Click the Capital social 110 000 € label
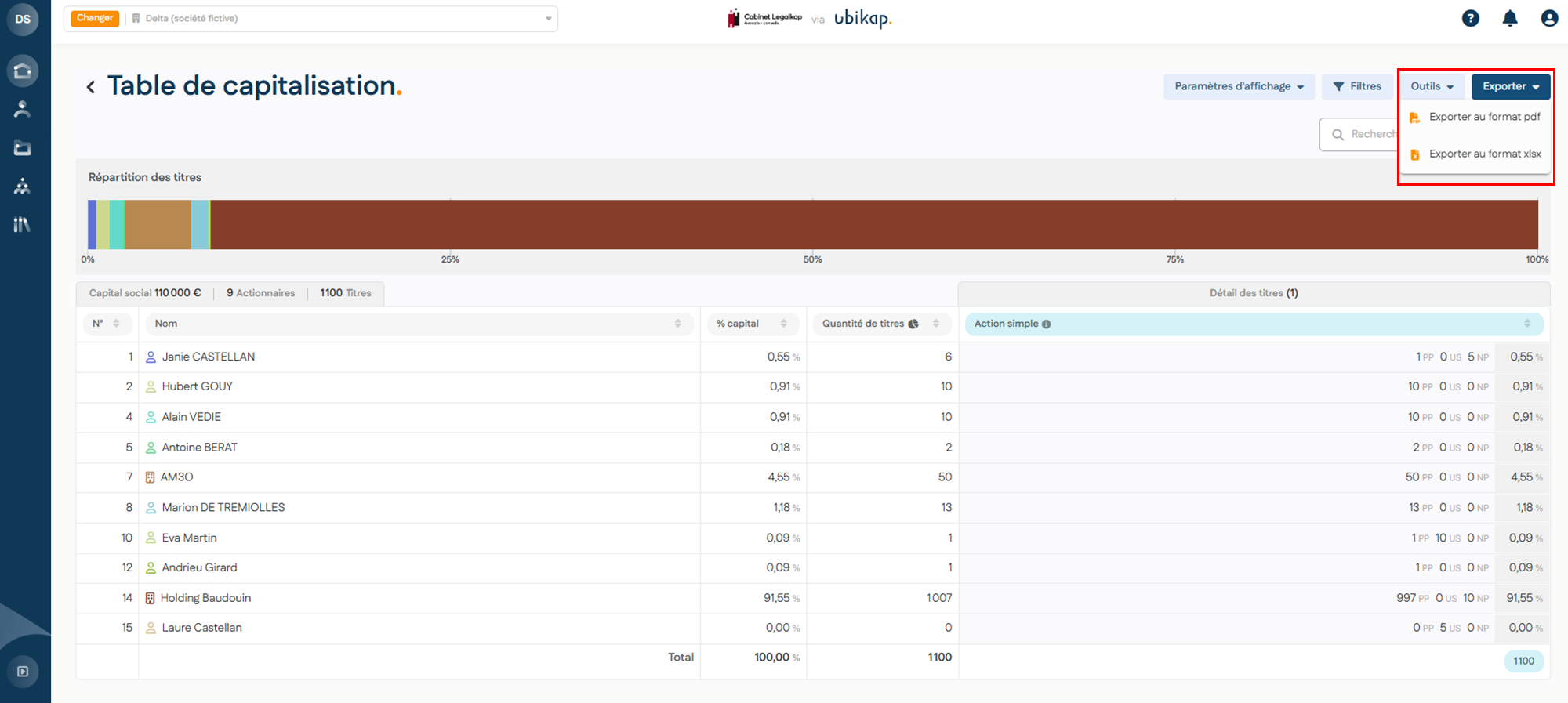This screenshot has height=703, width=1568. 145,293
